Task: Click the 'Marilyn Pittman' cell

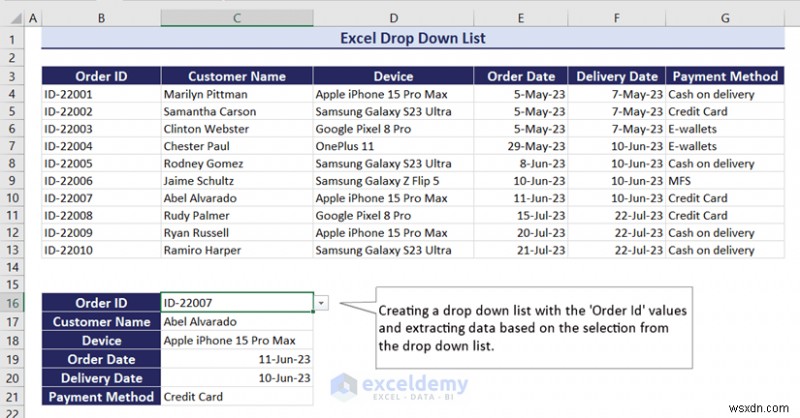Action: click(237, 94)
